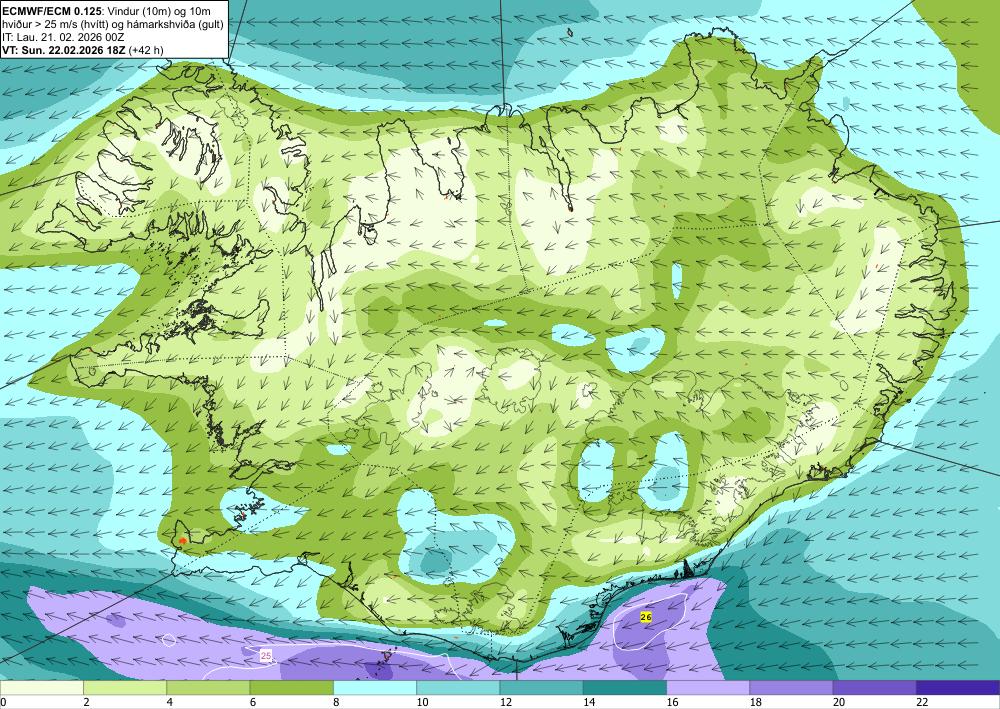
Task: Click the "IT: Lau. 21. 02. 2026 00Z" line
Action: [x=63, y=37]
